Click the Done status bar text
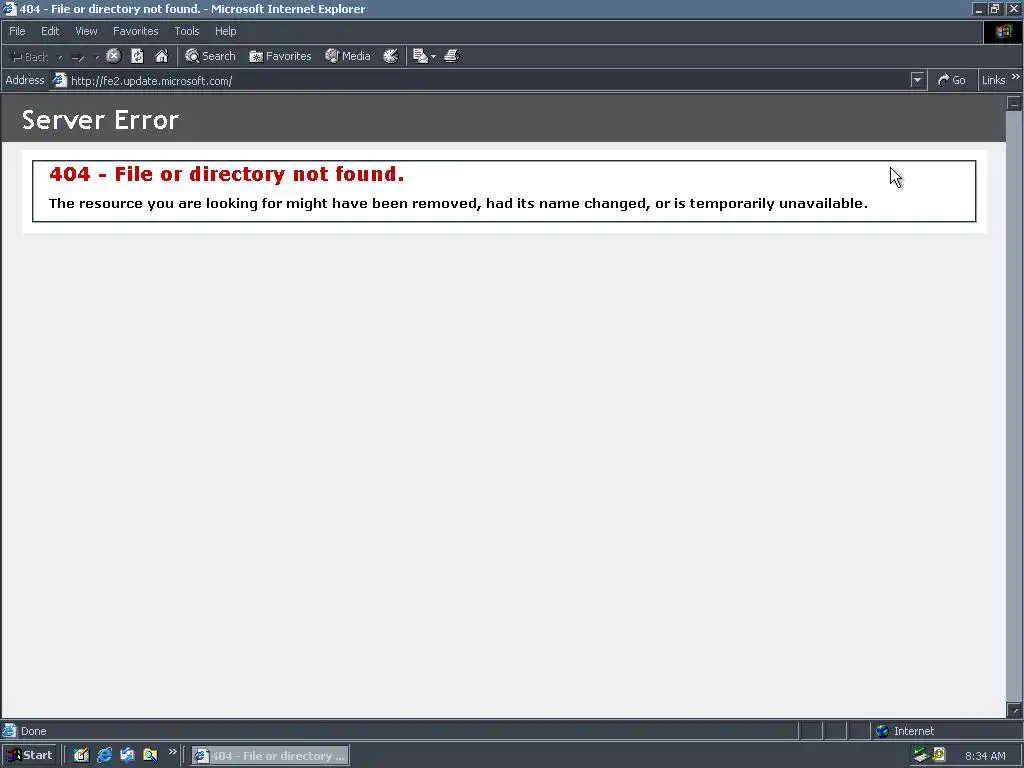 click(x=33, y=731)
